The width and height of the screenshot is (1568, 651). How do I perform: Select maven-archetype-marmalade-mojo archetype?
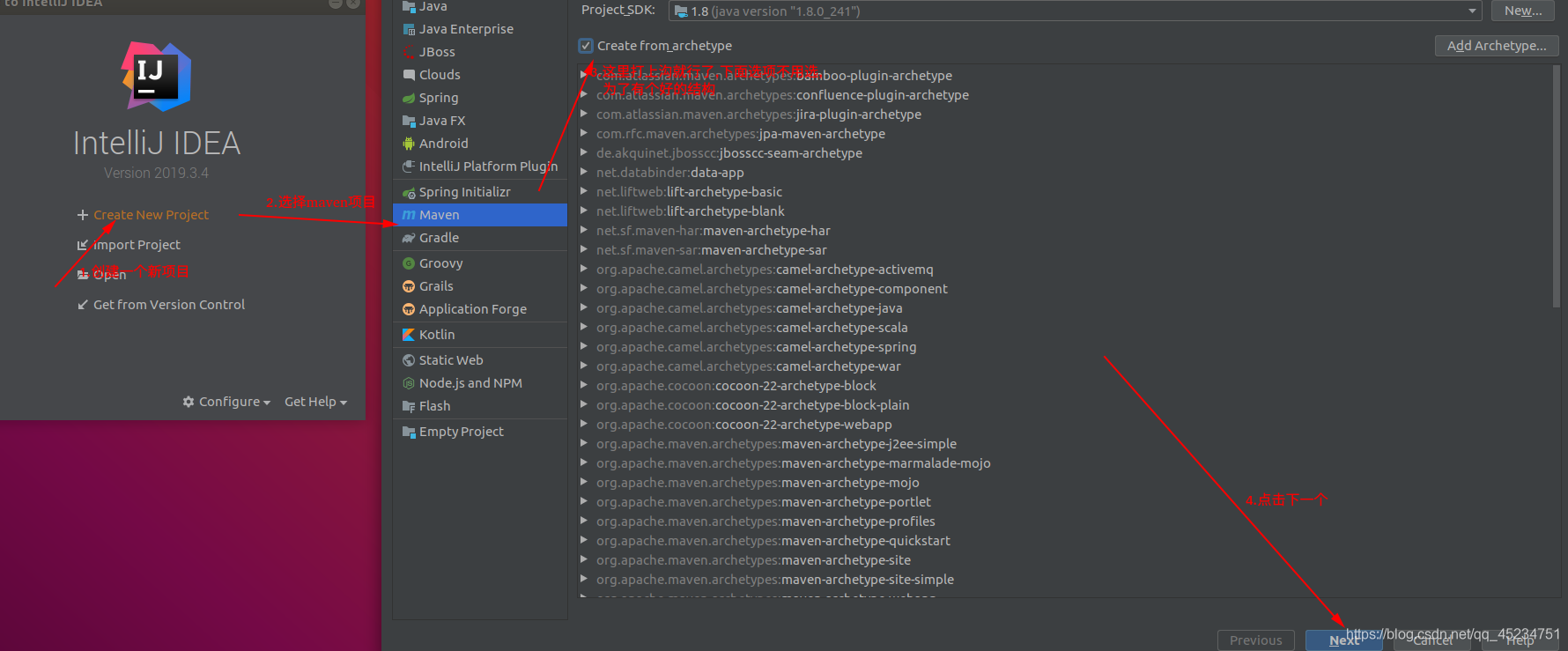tap(794, 463)
